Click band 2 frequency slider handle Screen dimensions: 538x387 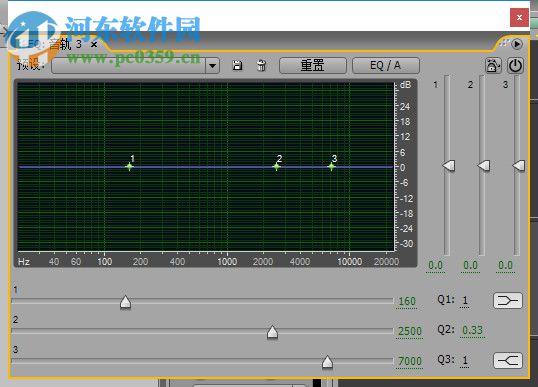272,332
